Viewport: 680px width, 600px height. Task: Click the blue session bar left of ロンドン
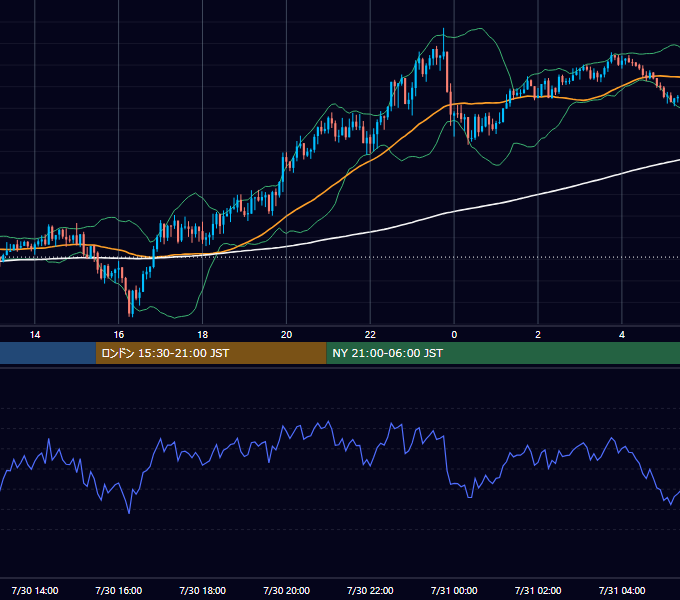[48, 353]
